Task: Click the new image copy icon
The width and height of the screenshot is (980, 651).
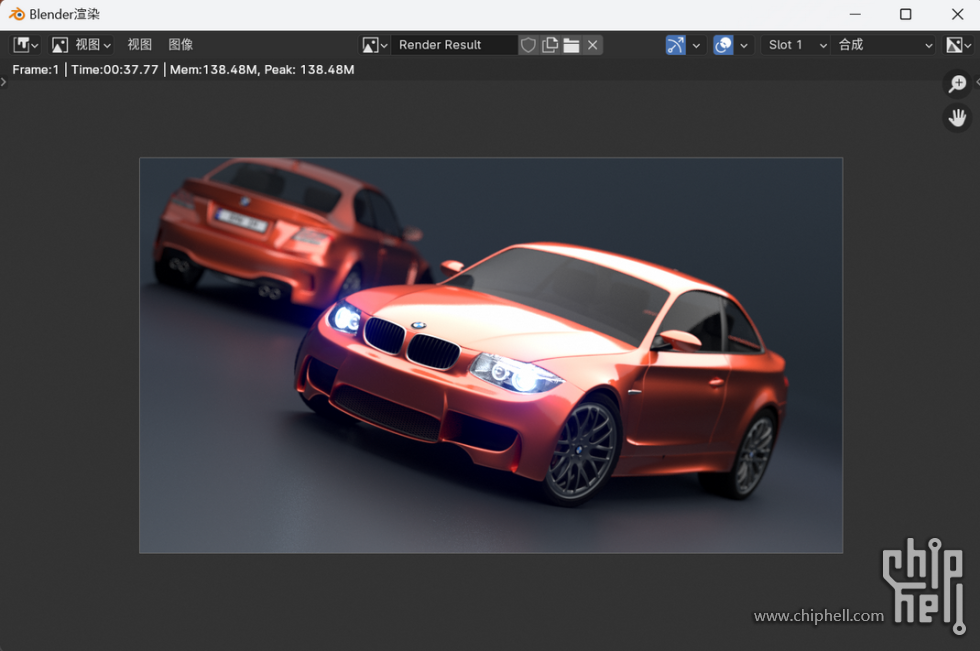Action: pyautogui.click(x=550, y=45)
